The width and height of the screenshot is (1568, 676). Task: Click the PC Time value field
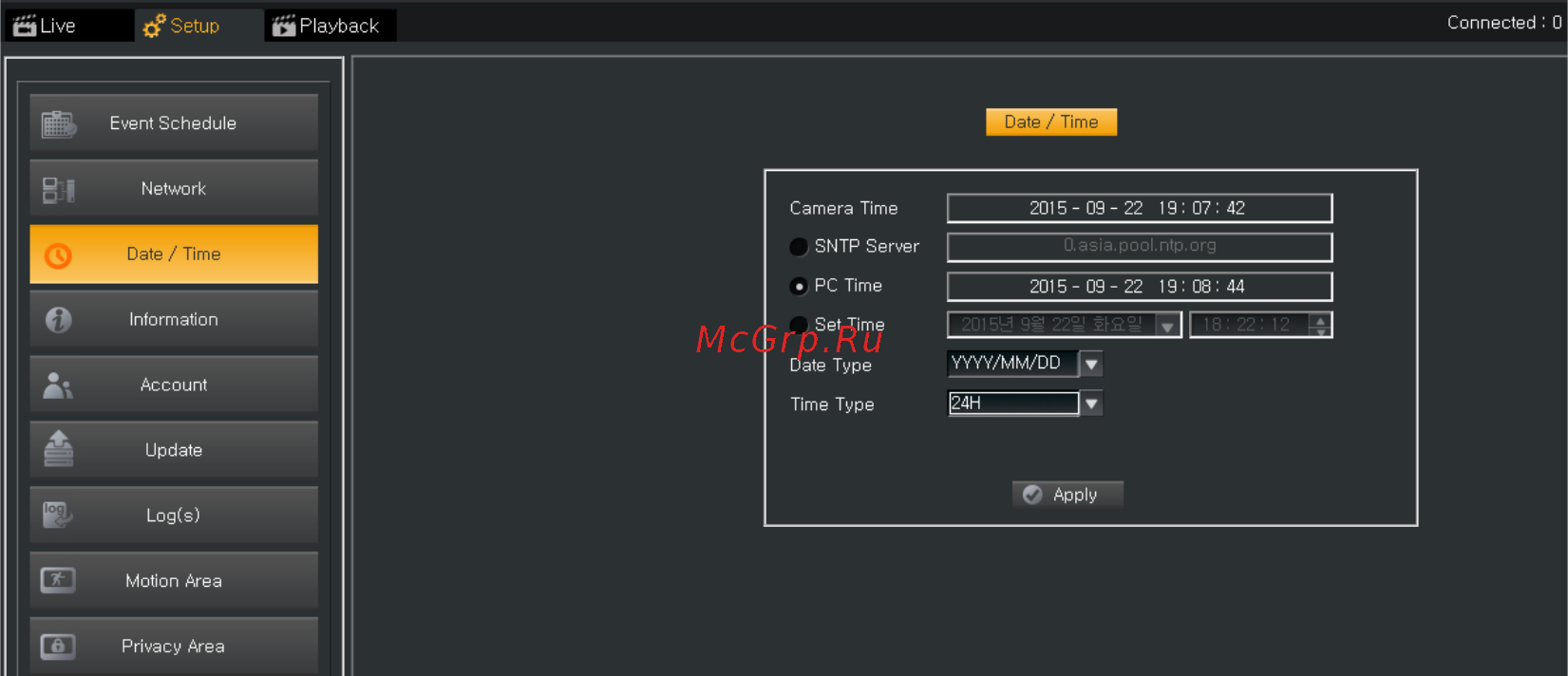tap(1140, 287)
